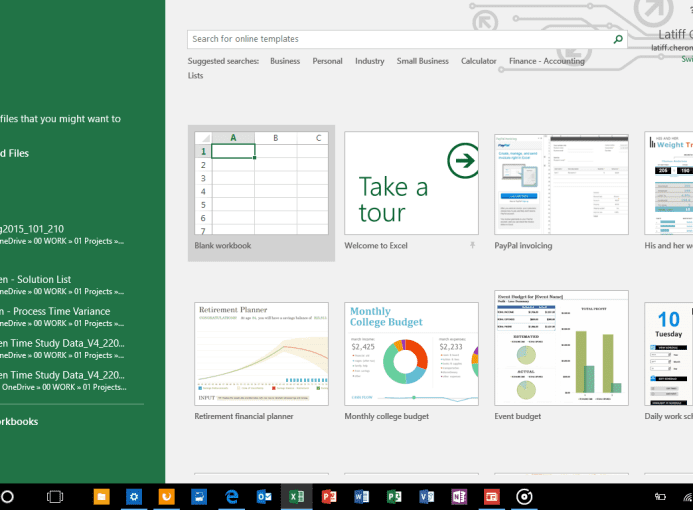Search suggested term Business
Viewport: 693px width, 510px height.
tap(285, 61)
